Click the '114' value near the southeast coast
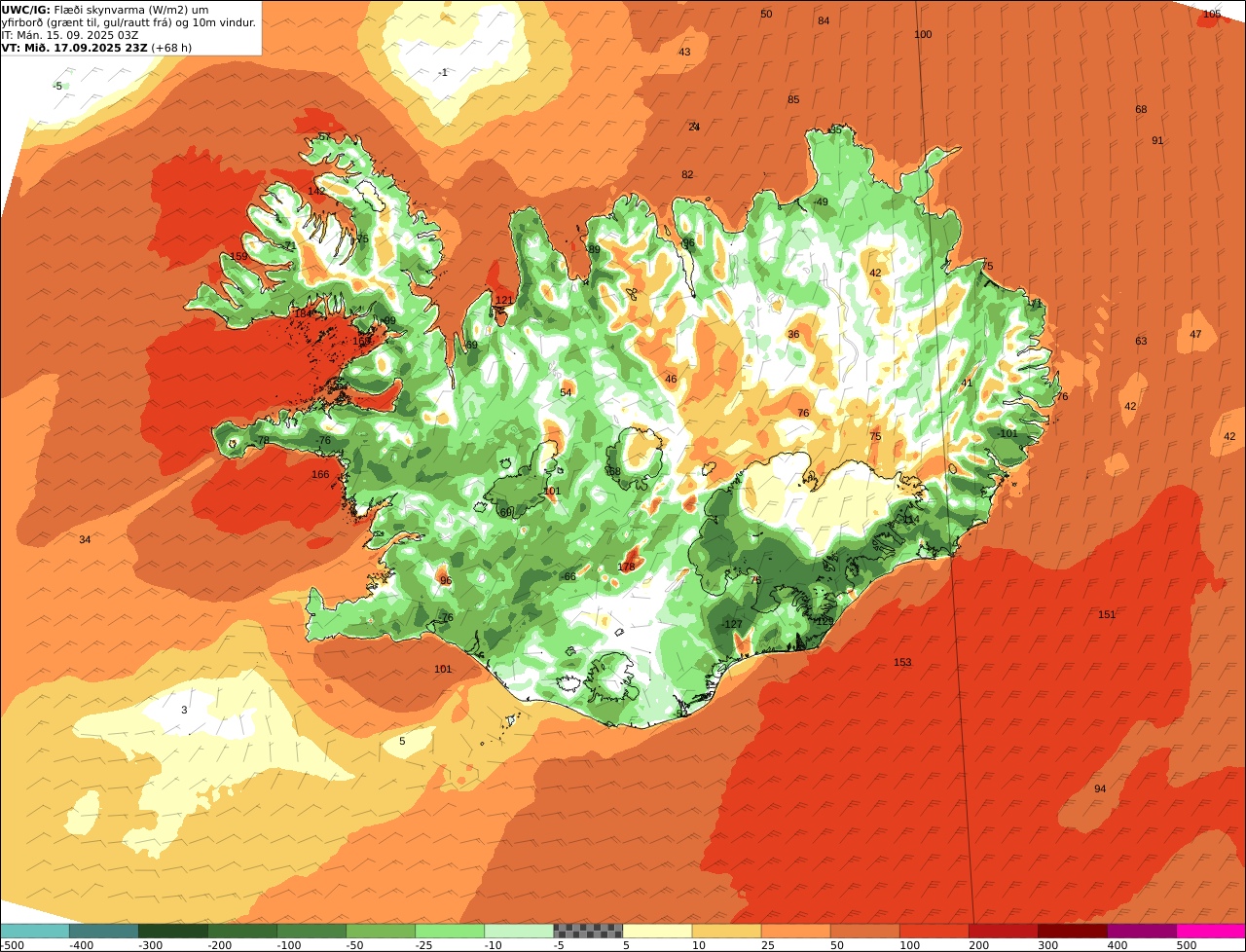 tap(910, 519)
